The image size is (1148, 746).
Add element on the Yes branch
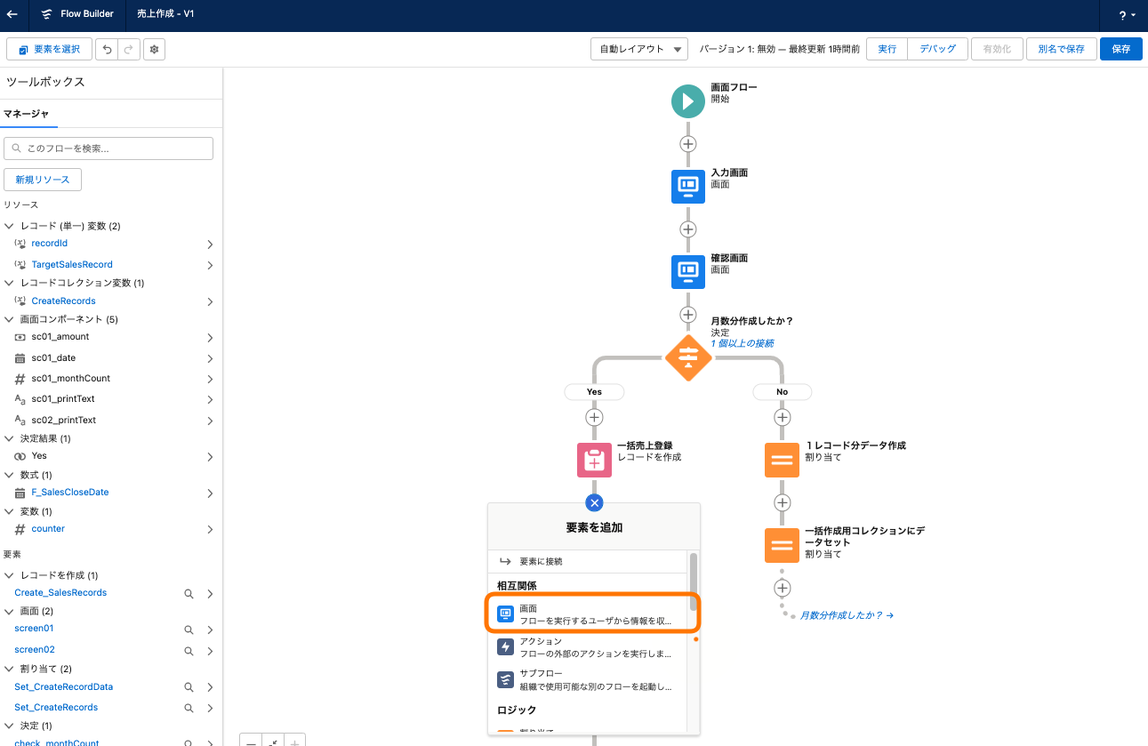point(594,417)
